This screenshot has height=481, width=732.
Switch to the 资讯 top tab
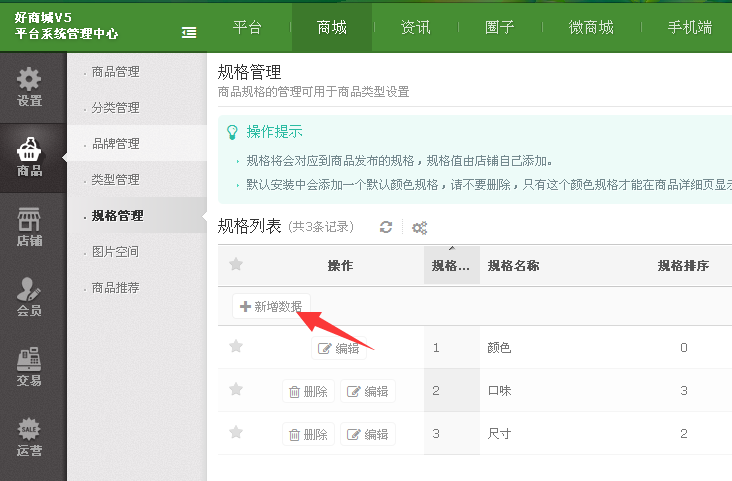415,28
